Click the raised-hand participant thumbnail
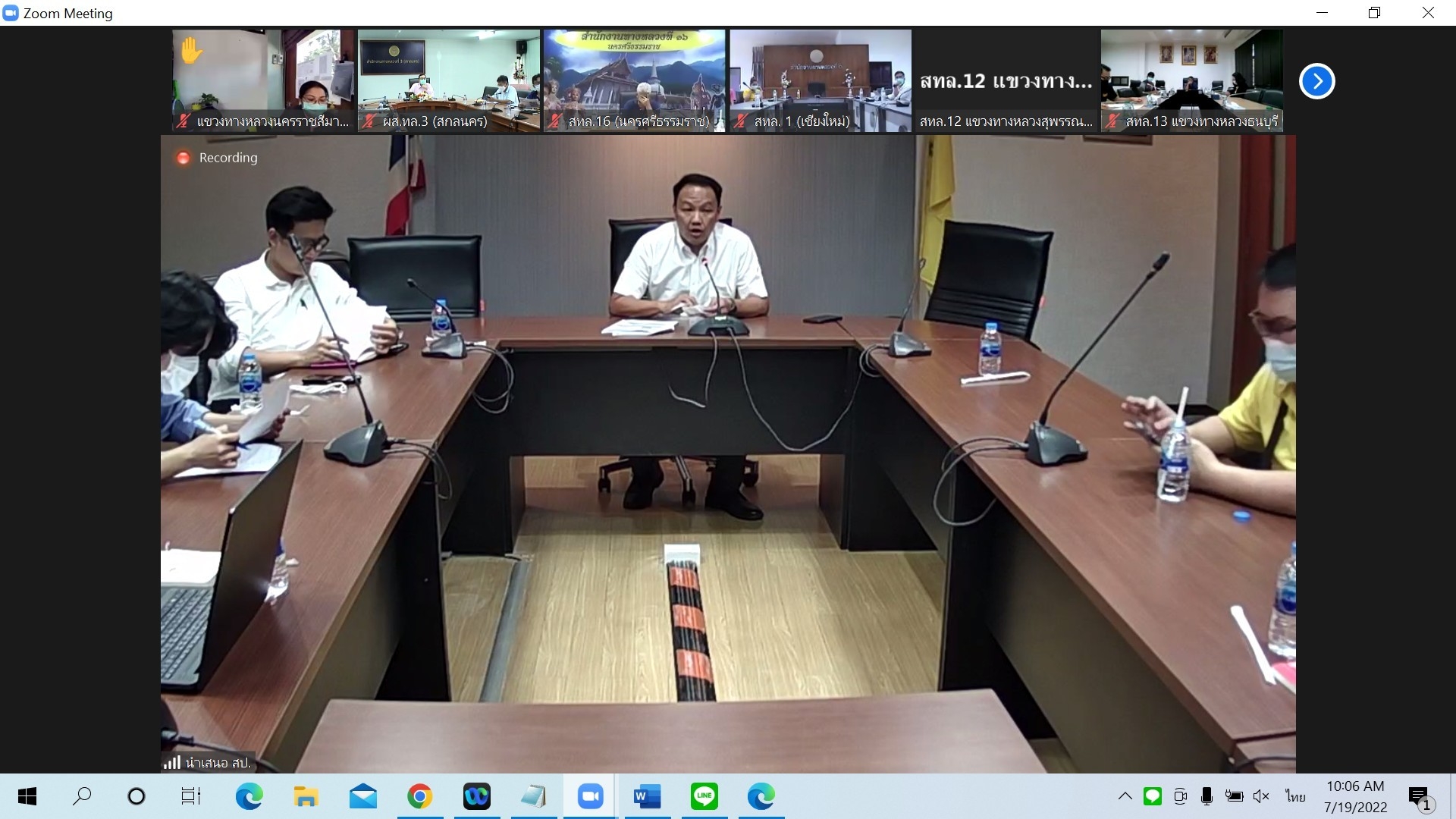 coord(262,80)
